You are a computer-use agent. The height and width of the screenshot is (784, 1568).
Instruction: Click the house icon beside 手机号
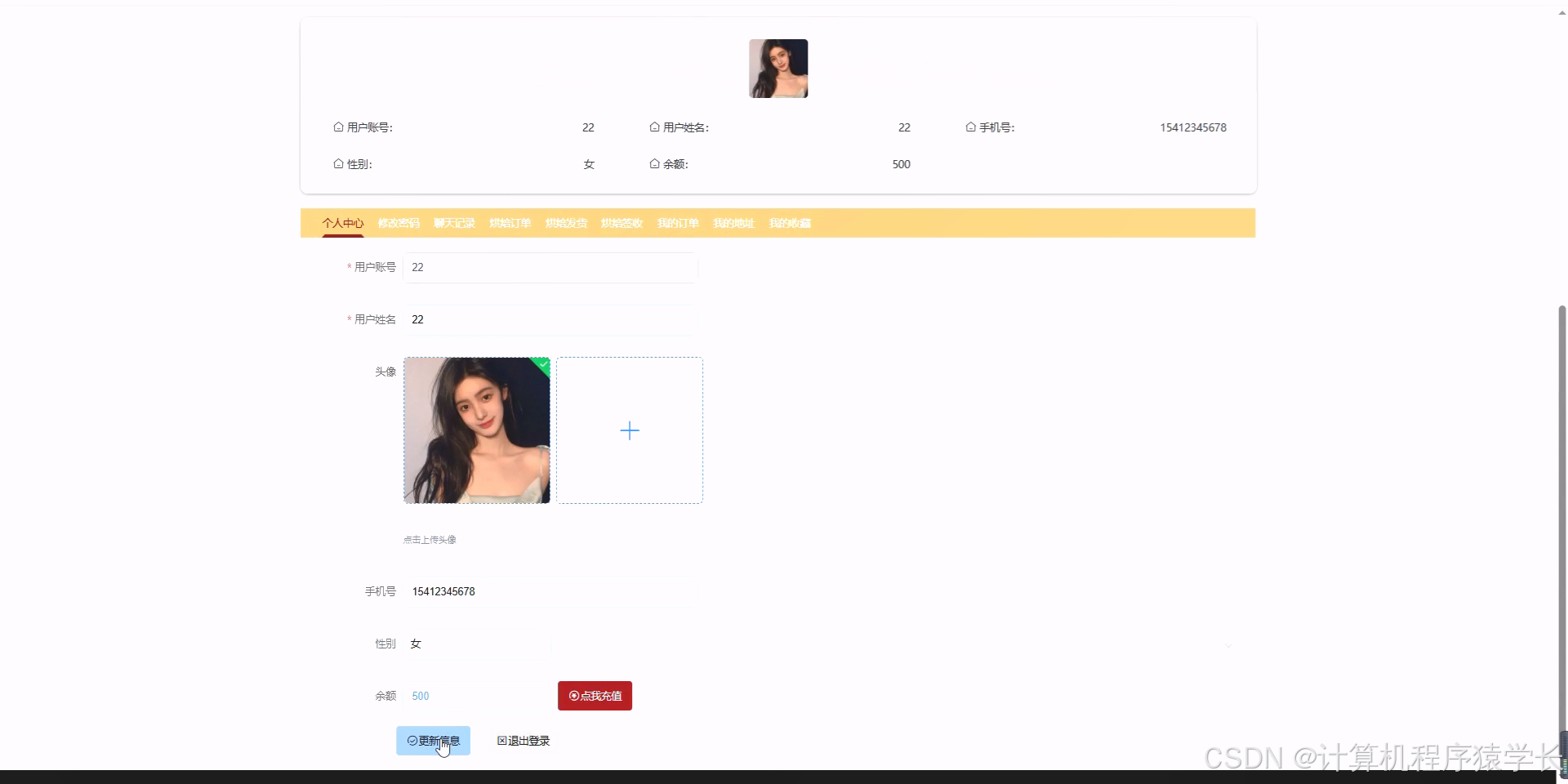click(x=970, y=127)
